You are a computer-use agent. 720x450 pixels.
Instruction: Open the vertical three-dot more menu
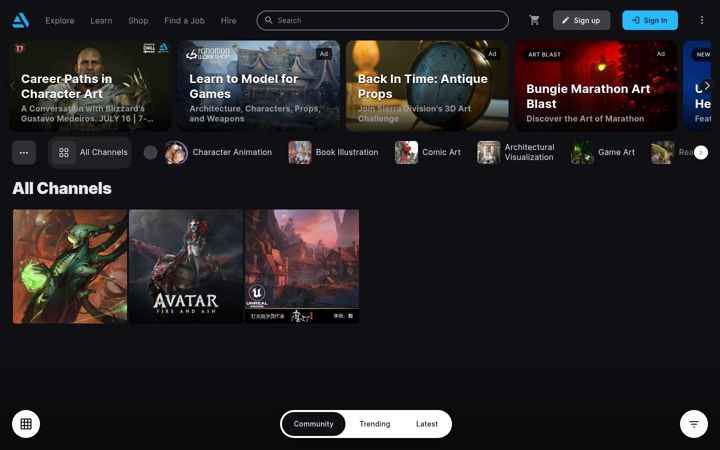tap(702, 20)
